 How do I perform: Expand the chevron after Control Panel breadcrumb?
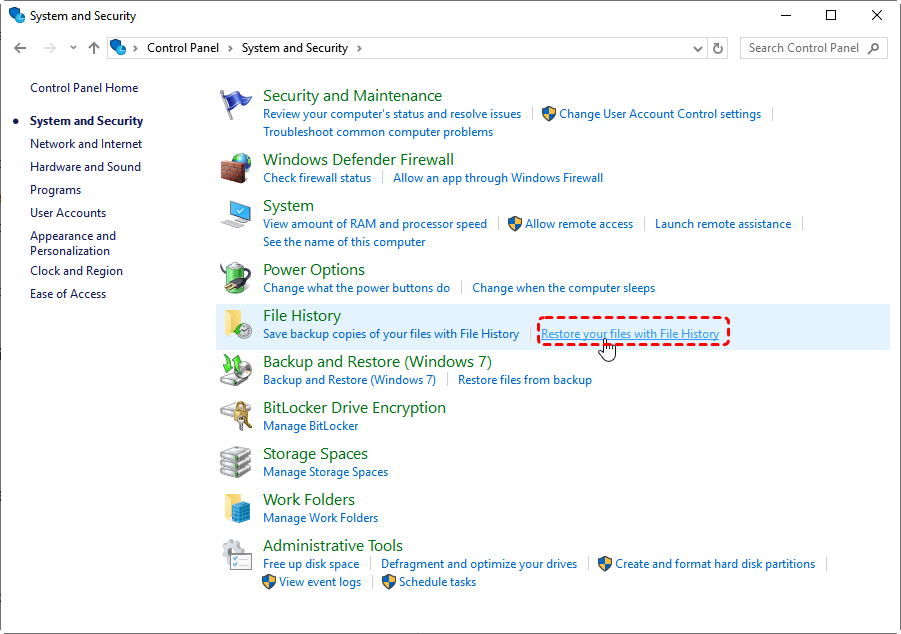(230, 48)
